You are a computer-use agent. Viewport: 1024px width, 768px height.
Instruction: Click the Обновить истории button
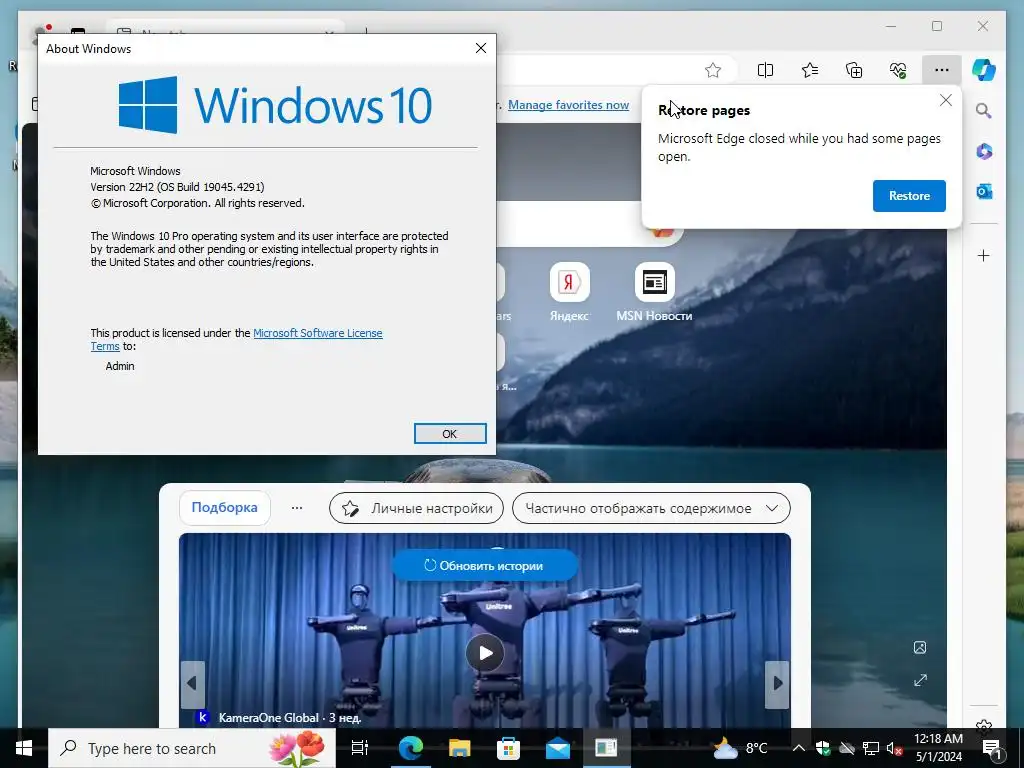485,566
